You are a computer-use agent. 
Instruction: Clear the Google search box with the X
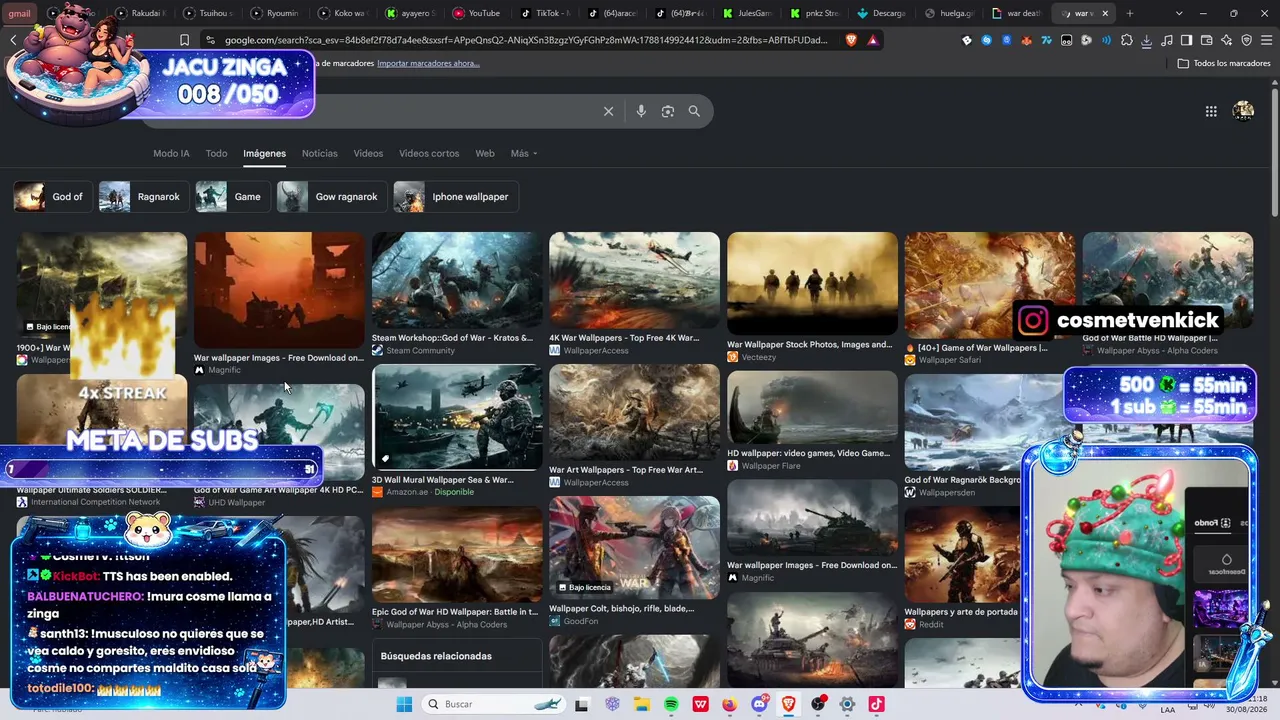[x=608, y=111]
